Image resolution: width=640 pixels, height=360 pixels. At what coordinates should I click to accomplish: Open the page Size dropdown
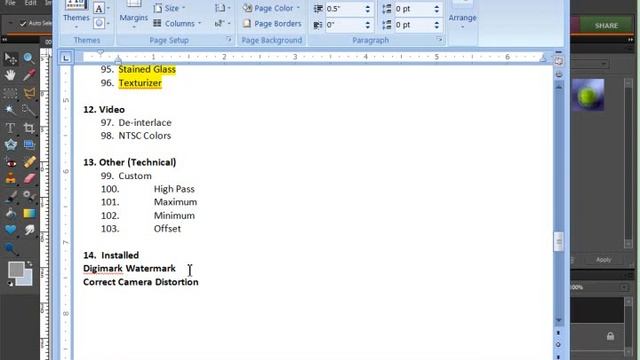[x=169, y=8]
